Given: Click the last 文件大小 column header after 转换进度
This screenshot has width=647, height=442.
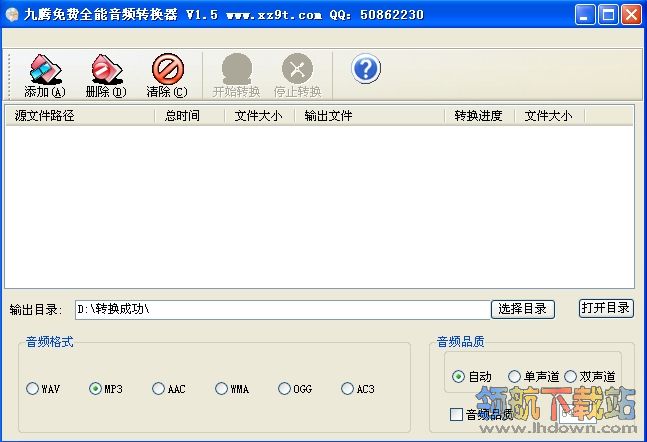Looking at the screenshot, I should pos(550,116).
